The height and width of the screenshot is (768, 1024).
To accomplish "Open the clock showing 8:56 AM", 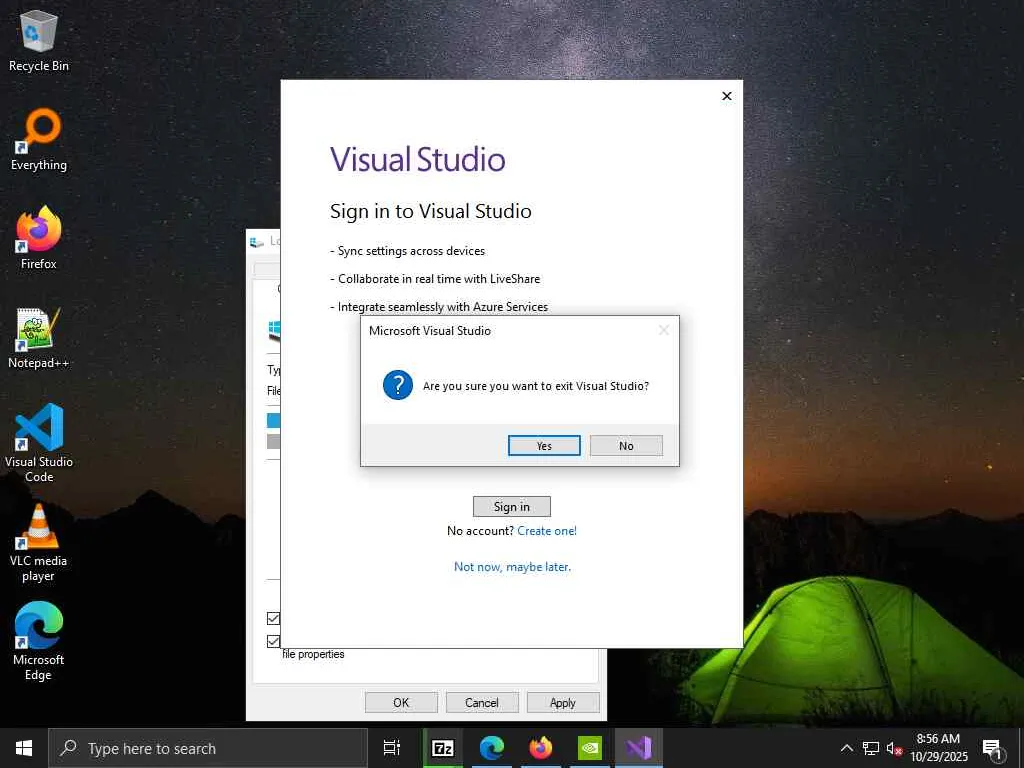I will (938, 748).
